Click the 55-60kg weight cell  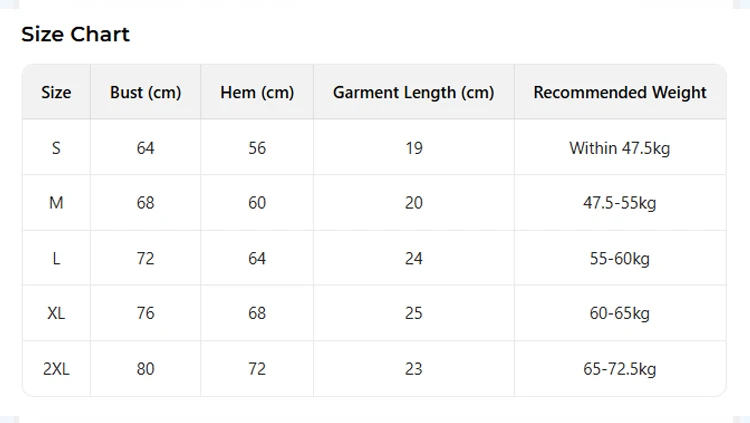pyautogui.click(x=620, y=258)
